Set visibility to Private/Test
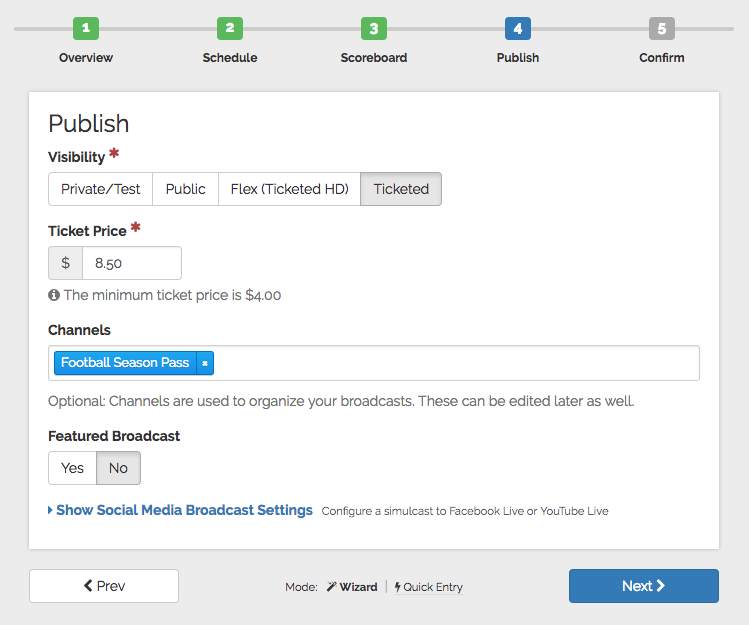 100,189
